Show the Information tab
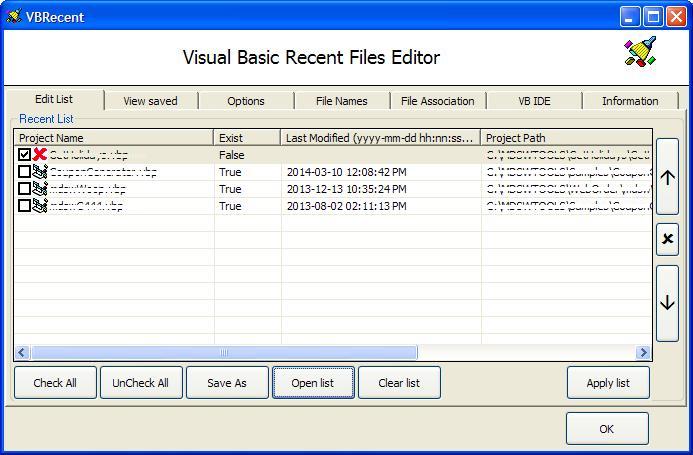Image resolution: width=693 pixels, height=455 pixels. 630,101
